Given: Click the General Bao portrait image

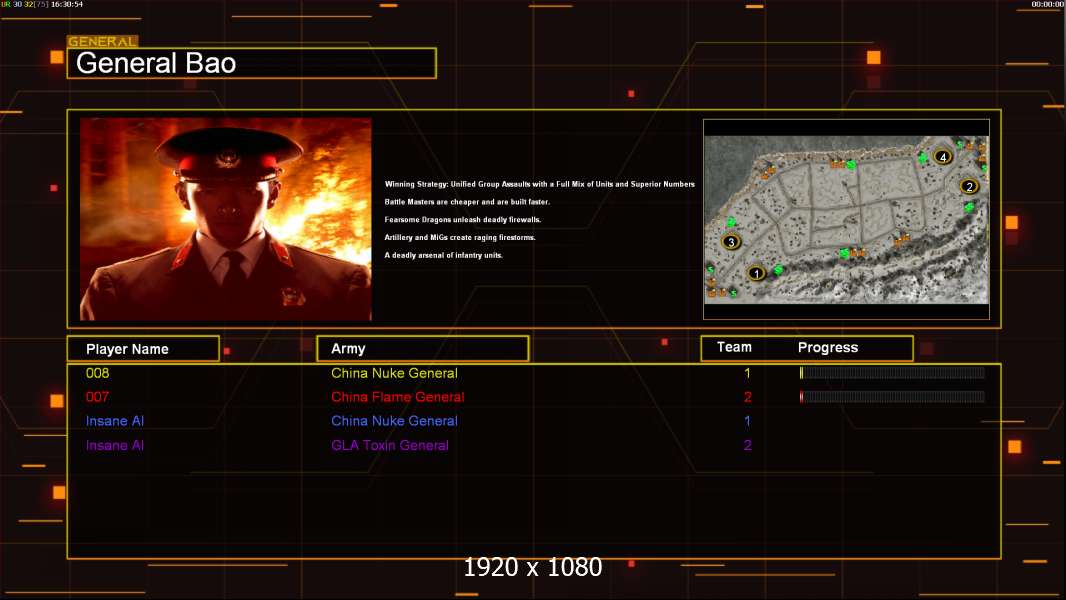Looking at the screenshot, I should pos(226,219).
